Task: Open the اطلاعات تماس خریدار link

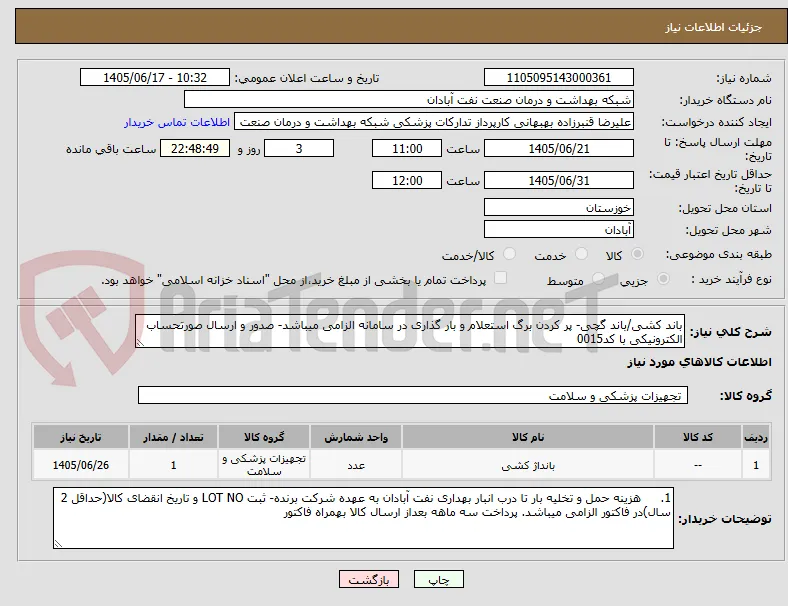Action: pyautogui.click(x=177, y=122)
